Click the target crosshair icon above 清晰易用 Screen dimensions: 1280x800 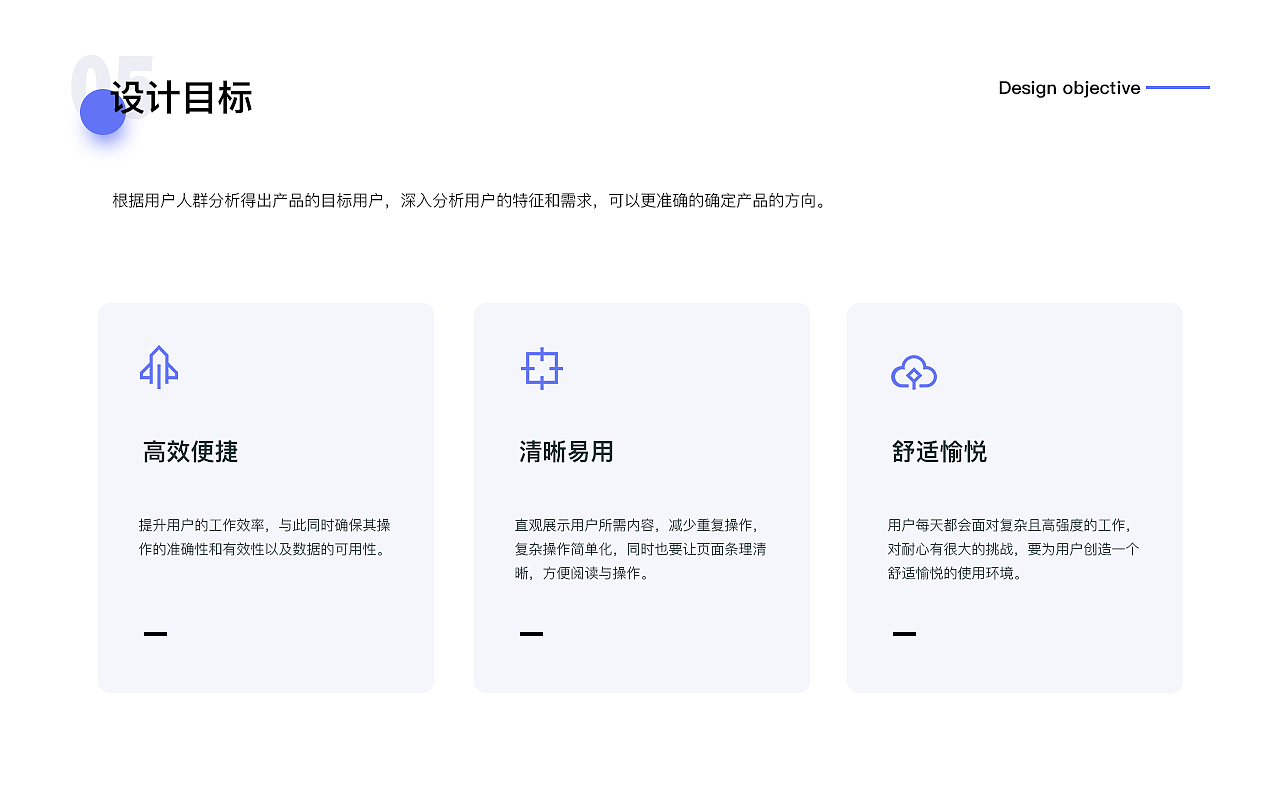tap(542, 369)
